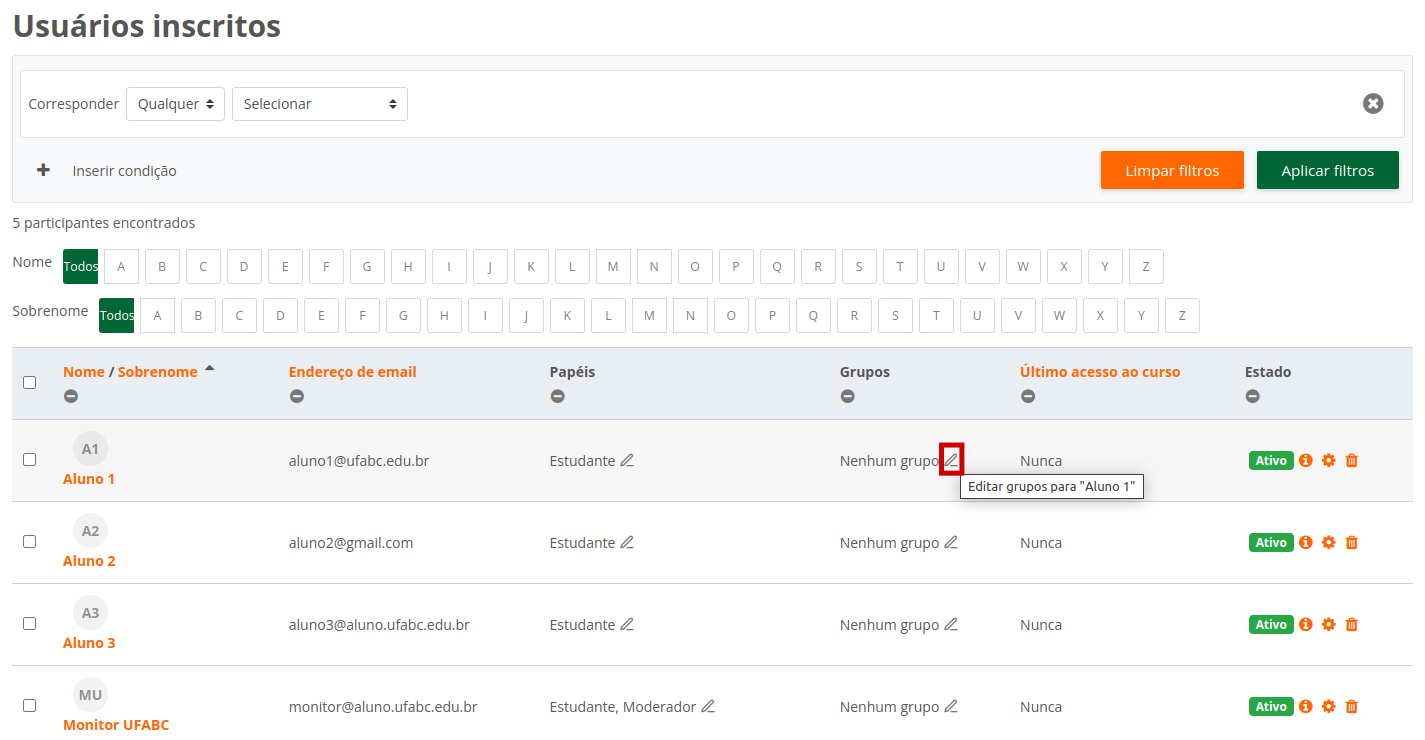The image size is (1425, 740).
Task: Hide the Papéis column minus icon
Action: pos(557,397)
